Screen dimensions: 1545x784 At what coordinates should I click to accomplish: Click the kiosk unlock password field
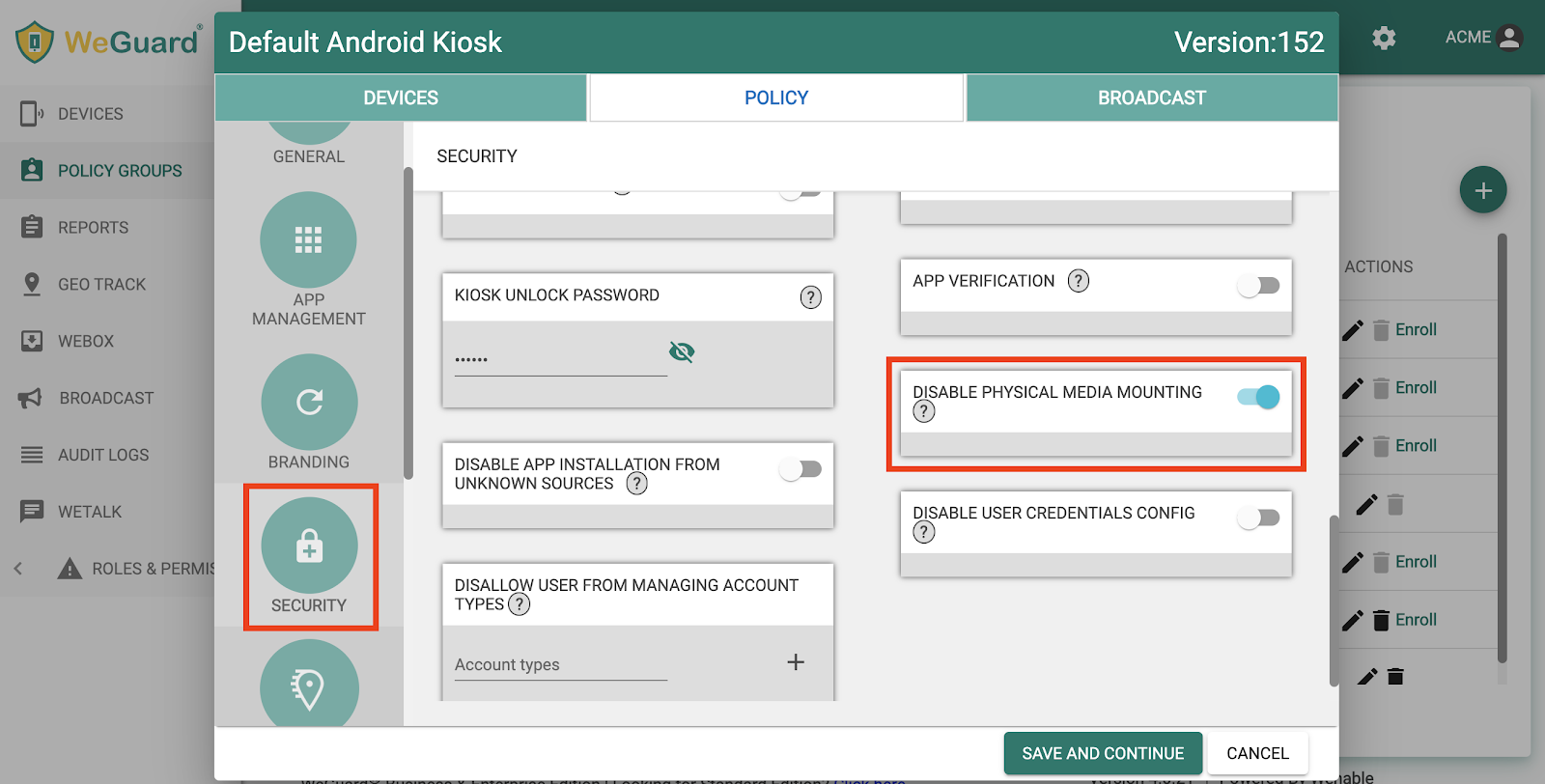560,357
